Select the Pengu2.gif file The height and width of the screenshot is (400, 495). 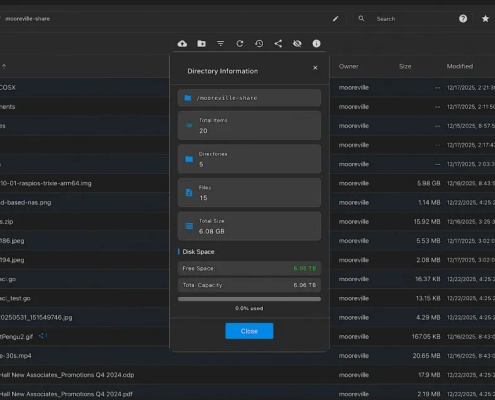click(16, 337)
